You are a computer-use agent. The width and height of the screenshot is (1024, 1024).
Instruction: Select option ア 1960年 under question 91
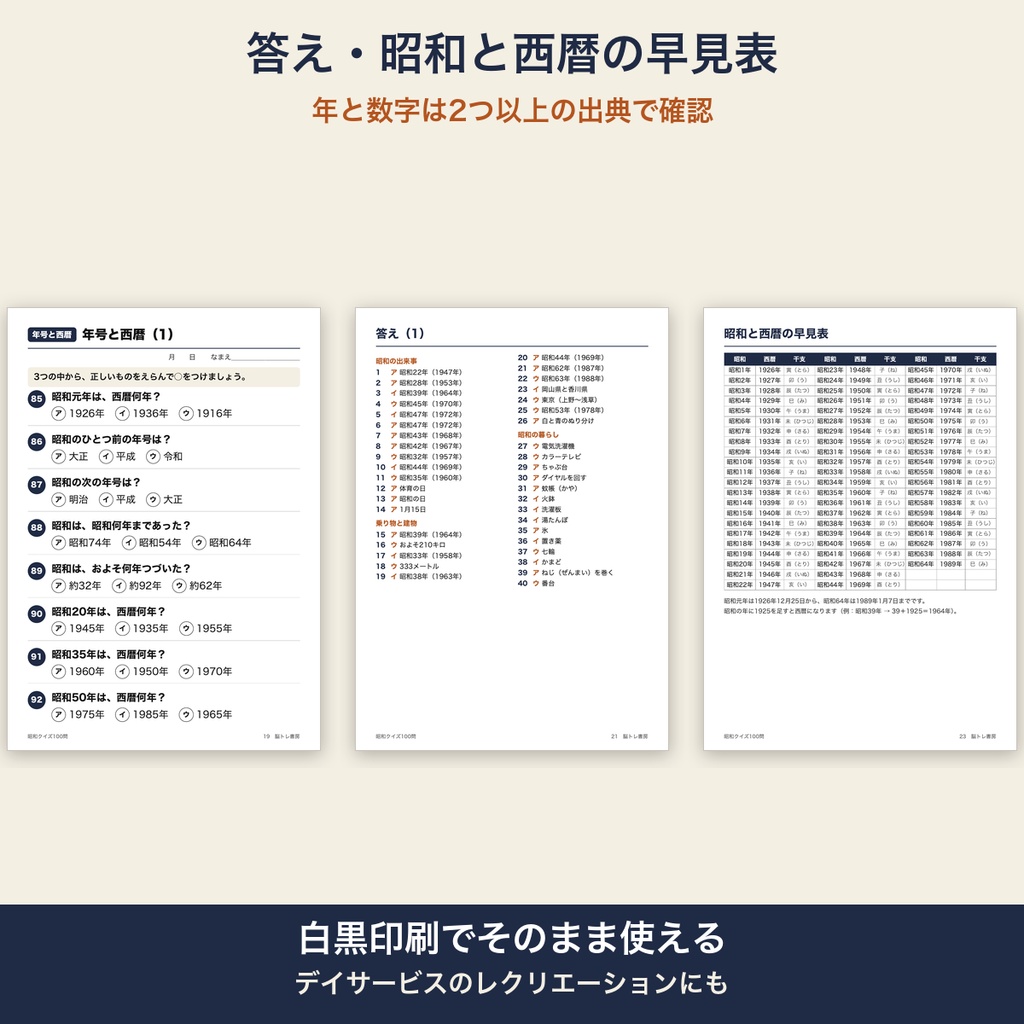click(x=78, y=671)
